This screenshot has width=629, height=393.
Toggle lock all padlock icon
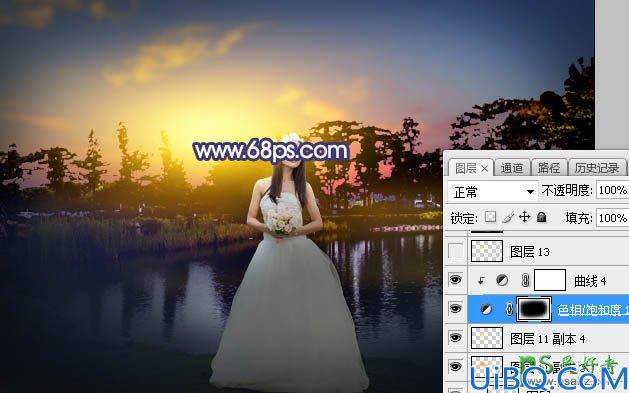(x=542, y=217)
